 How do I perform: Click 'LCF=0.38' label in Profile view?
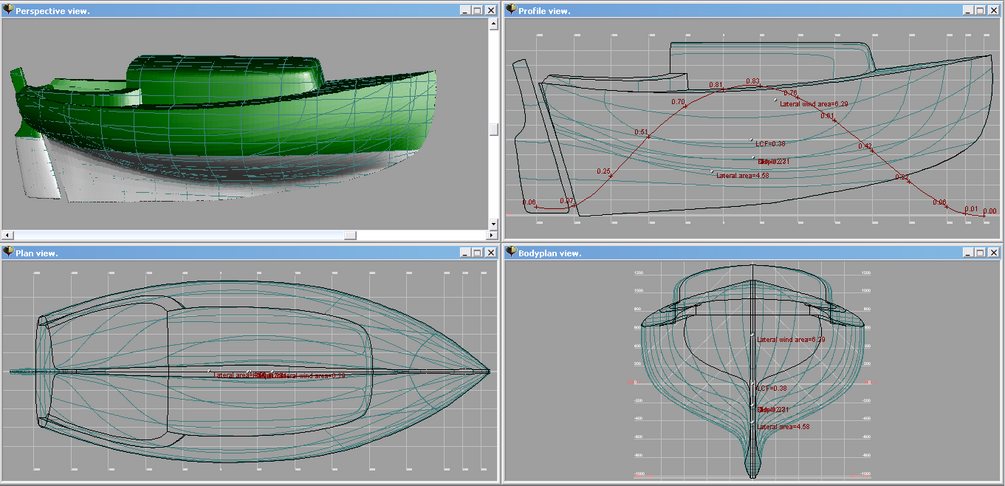tap(770, 144)
